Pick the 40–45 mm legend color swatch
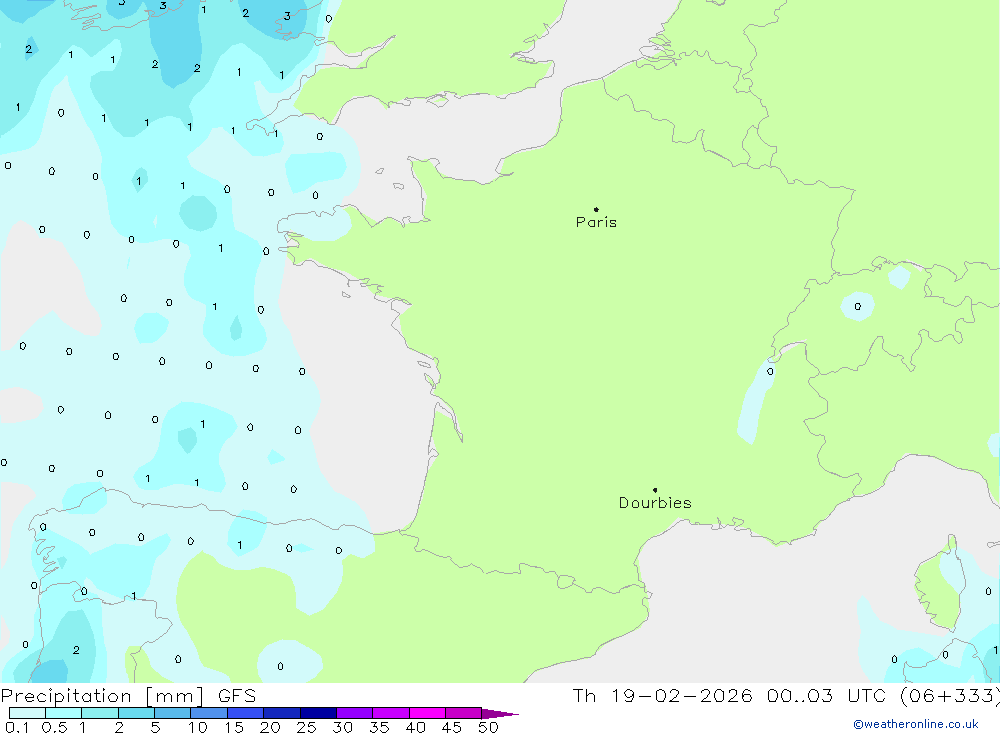1000x733 pixels. click(x=427, y=713)
